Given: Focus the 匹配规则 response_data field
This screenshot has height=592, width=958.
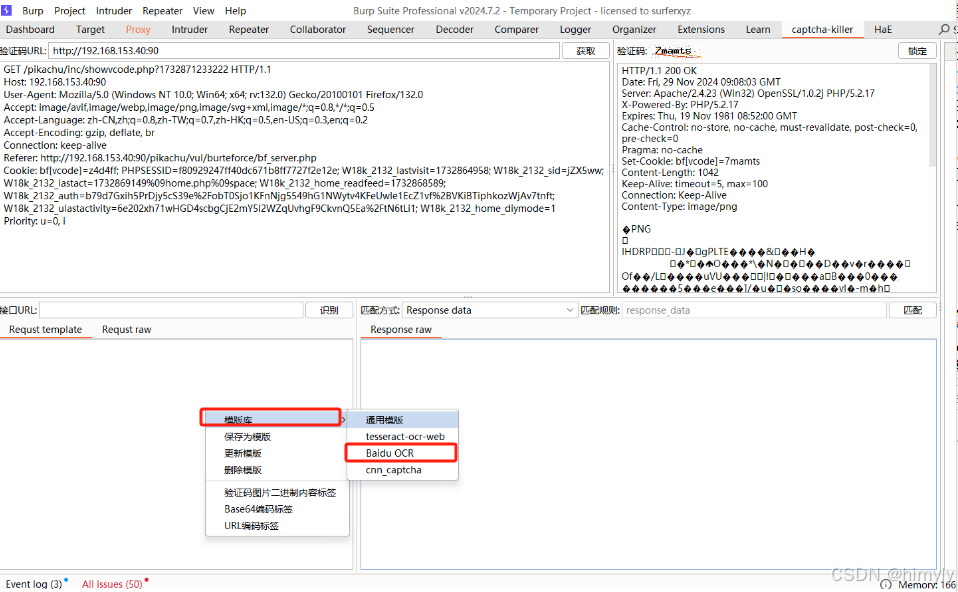Looking at the screenshot, I should pos(754,310).
